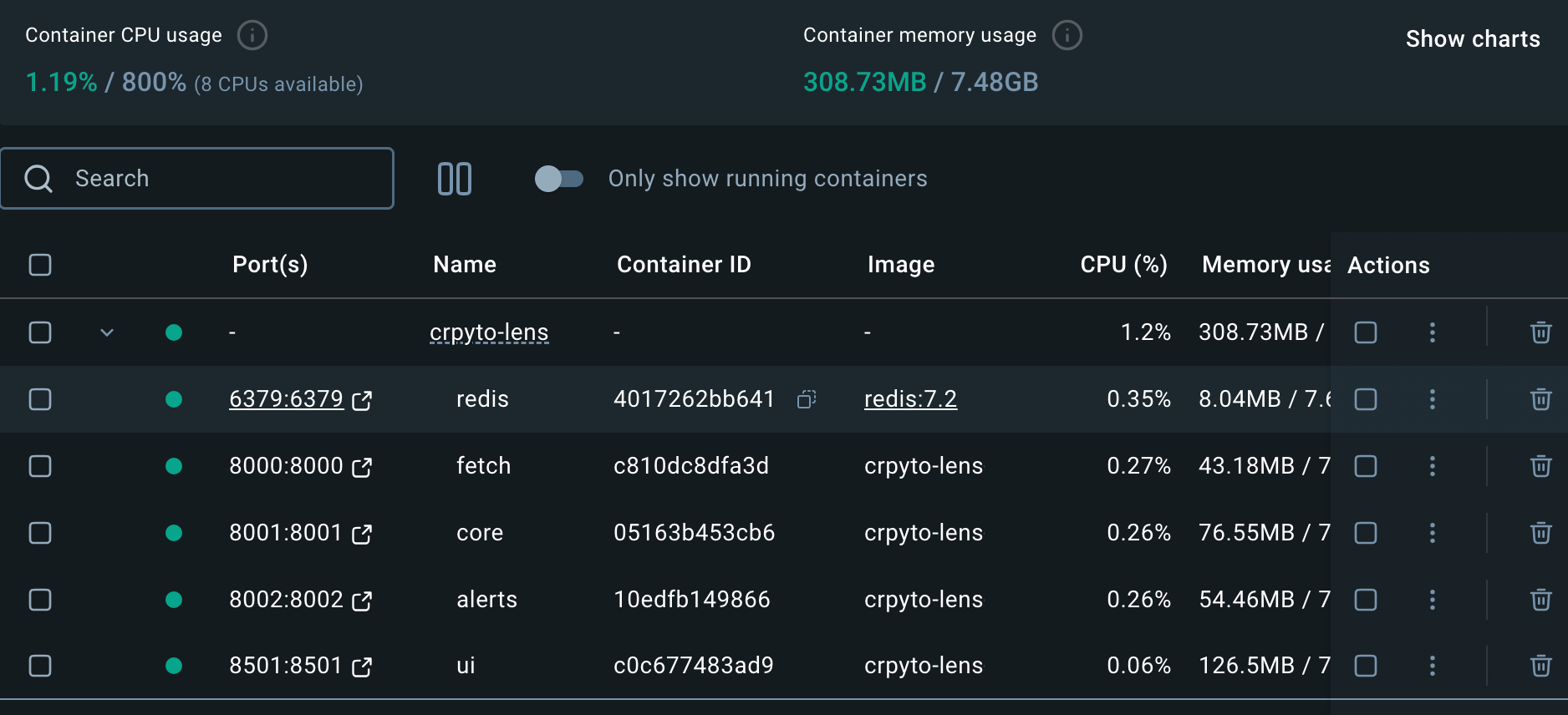
Task: Open the ui container name
Action: pos(466,666)
